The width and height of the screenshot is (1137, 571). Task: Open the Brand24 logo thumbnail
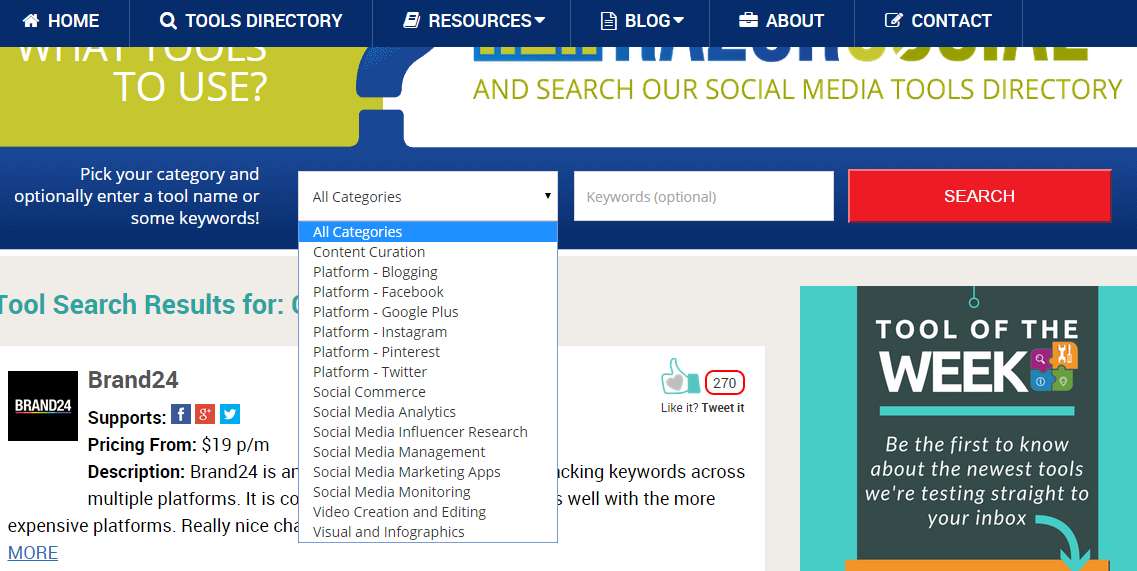click(x=43, y=406)
